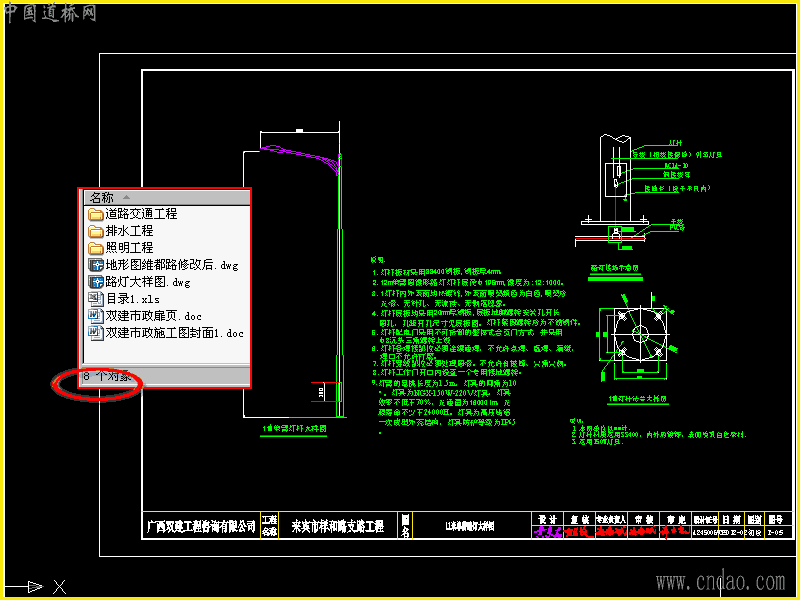Click the www.cndao.com watermark link
The image size is (800, 600).
720,583
